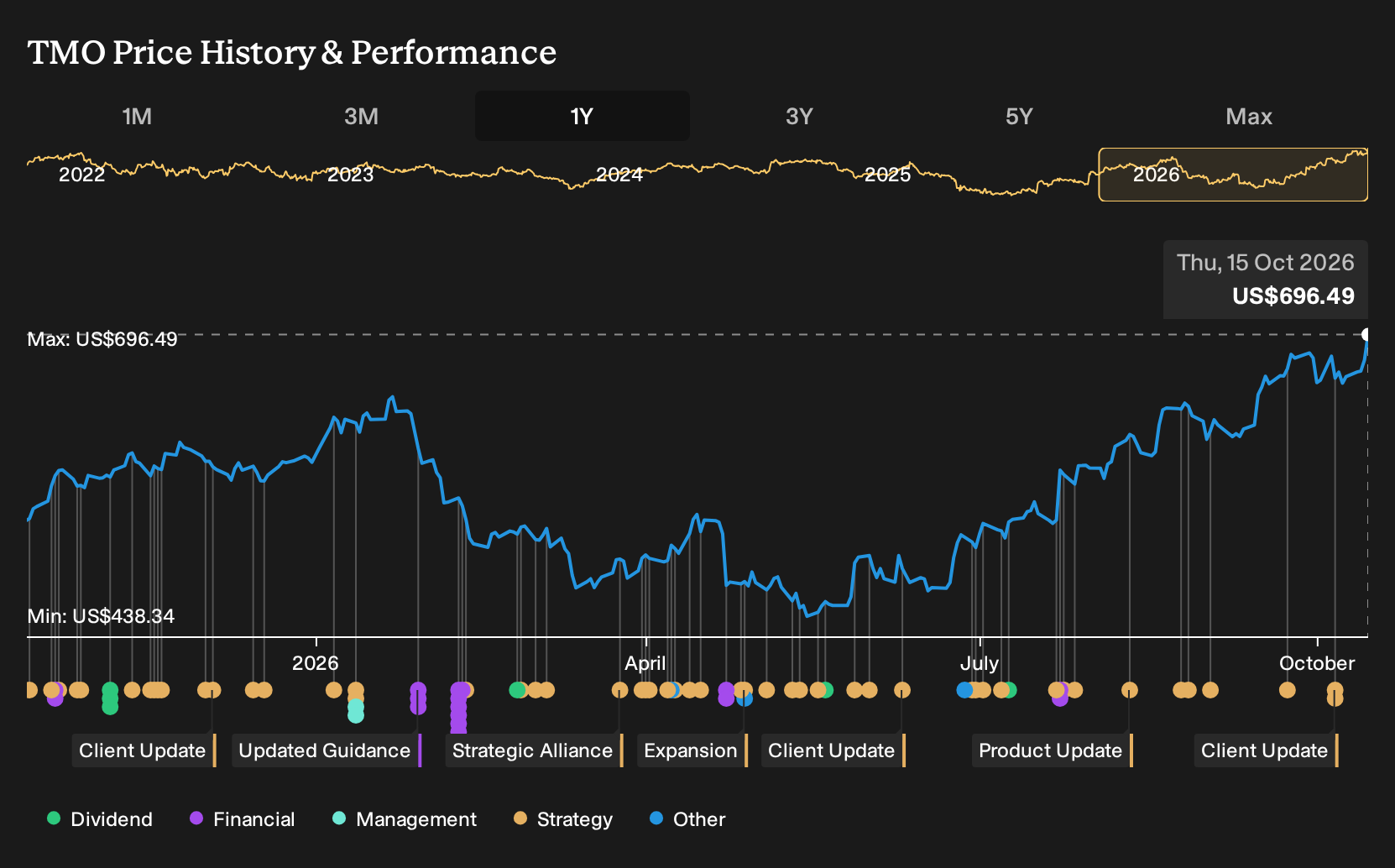Open the Strategic Alliance event label

(x=534, y=750)
